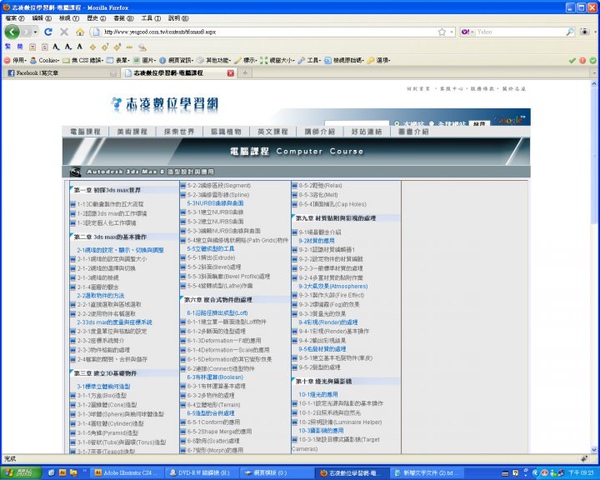Image resolution: width=600 pixels, height=480 pixels.
Task: Open the 表單 (Forms) dropdown menu
Action: 117,60
